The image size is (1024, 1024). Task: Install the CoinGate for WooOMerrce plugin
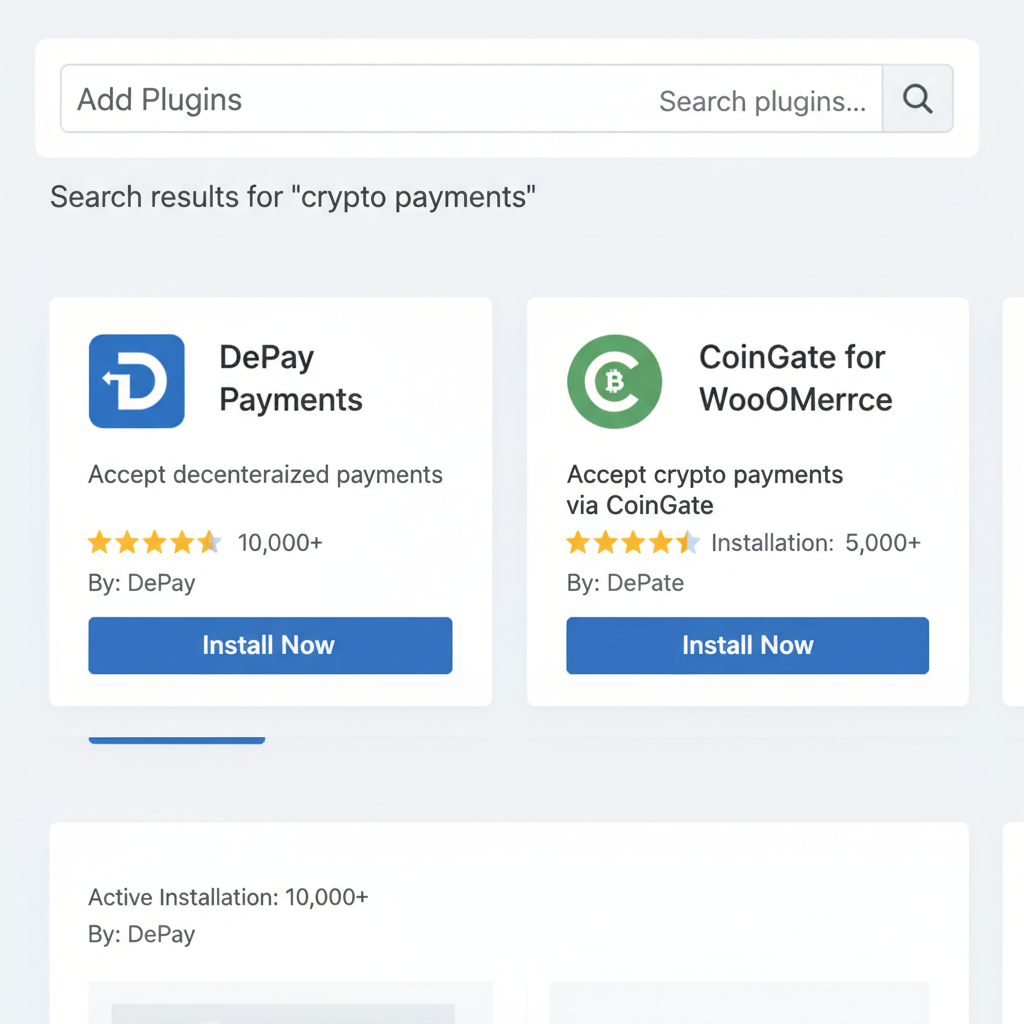pyautogui.click(x=747, y=645)
